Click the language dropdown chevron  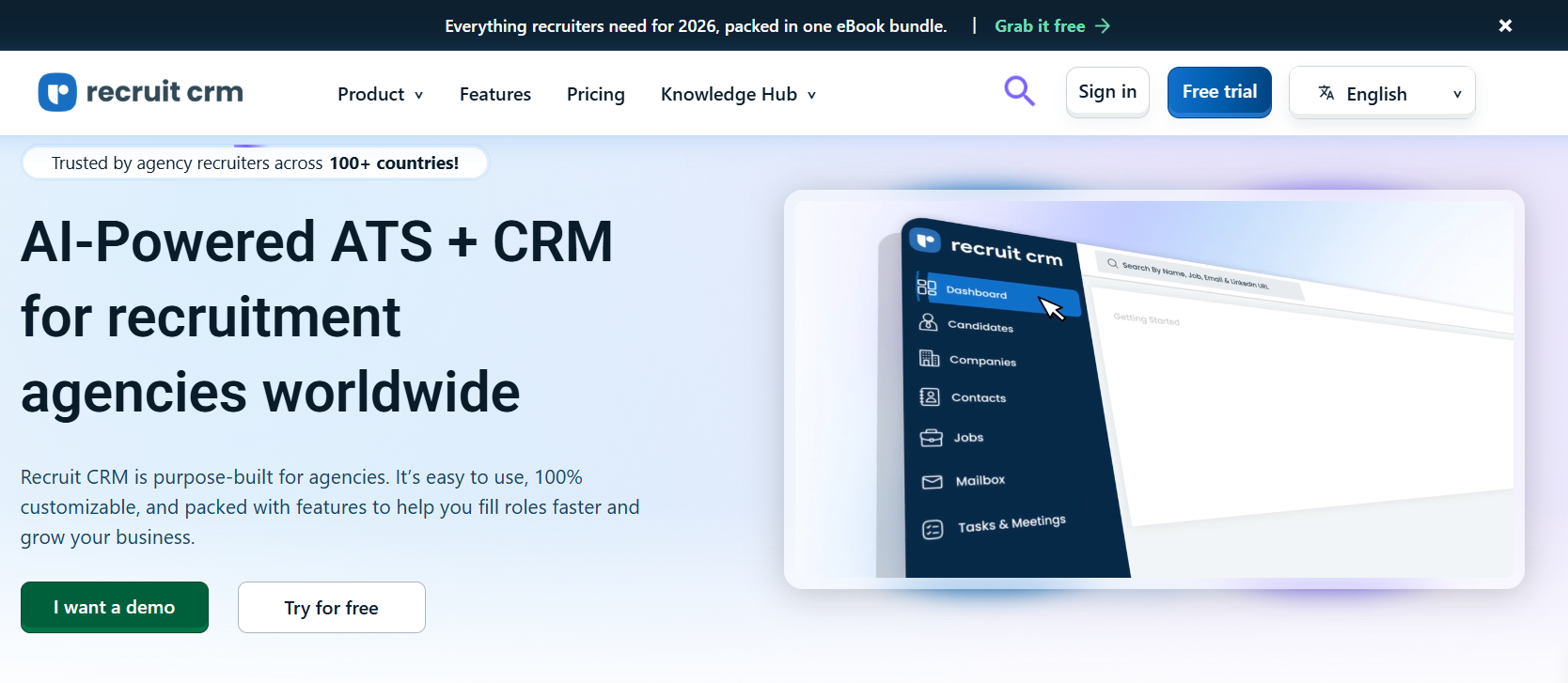[x=1457, y=94]
